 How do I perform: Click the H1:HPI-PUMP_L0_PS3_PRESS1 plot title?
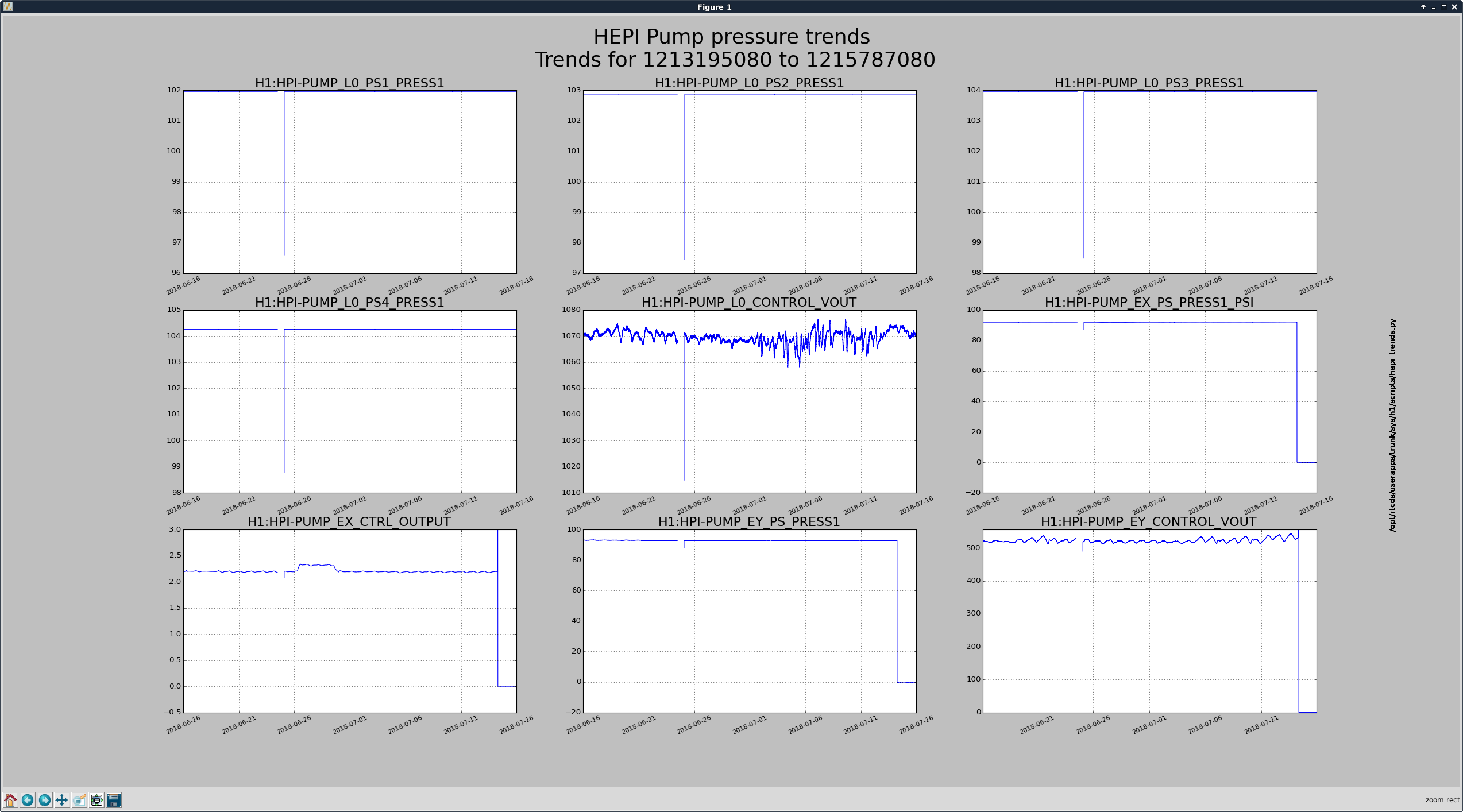1149,83
